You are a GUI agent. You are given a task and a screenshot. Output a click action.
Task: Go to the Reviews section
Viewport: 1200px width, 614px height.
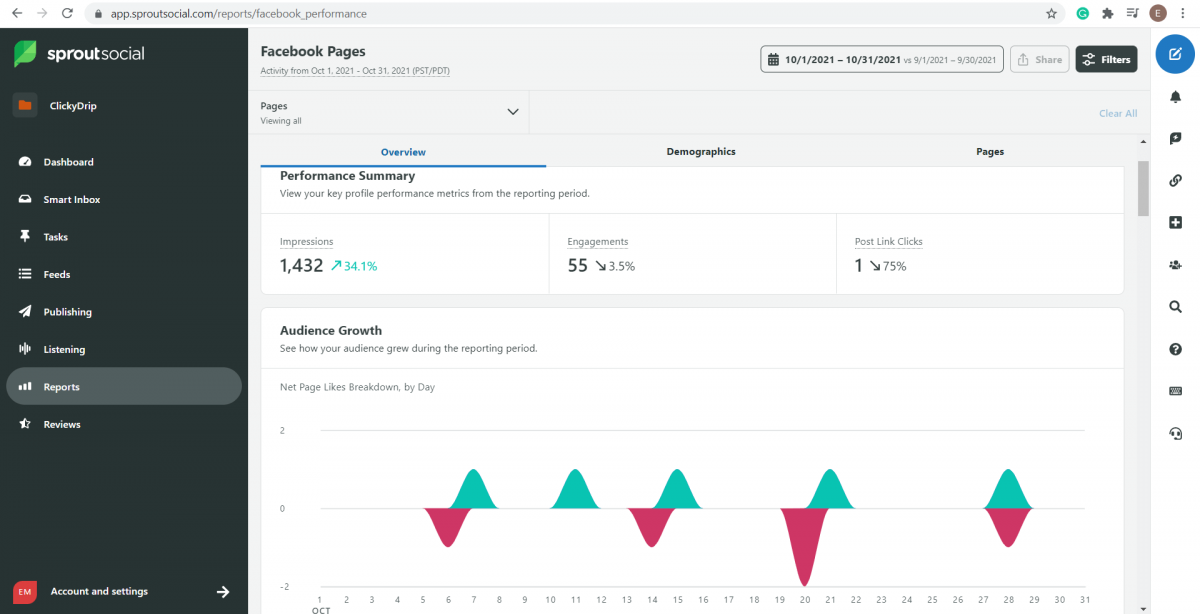pos(62,423)
